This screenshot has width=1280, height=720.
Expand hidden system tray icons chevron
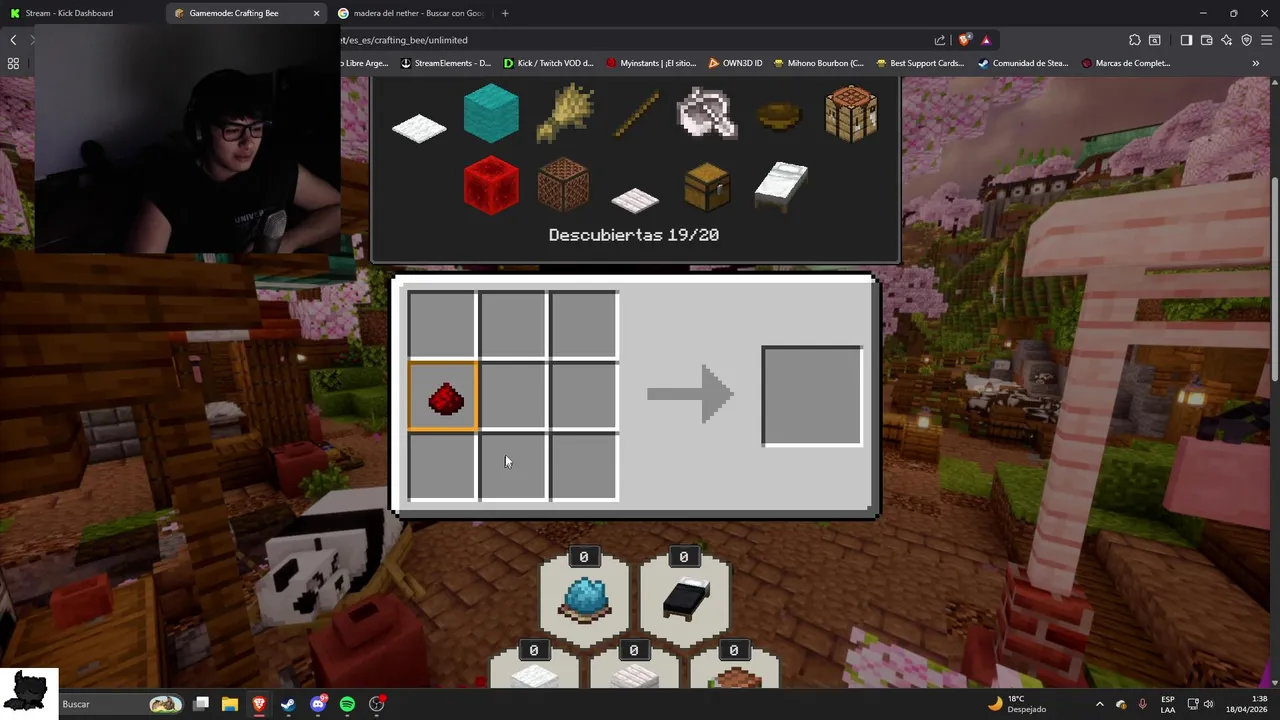click(1099, 704)
